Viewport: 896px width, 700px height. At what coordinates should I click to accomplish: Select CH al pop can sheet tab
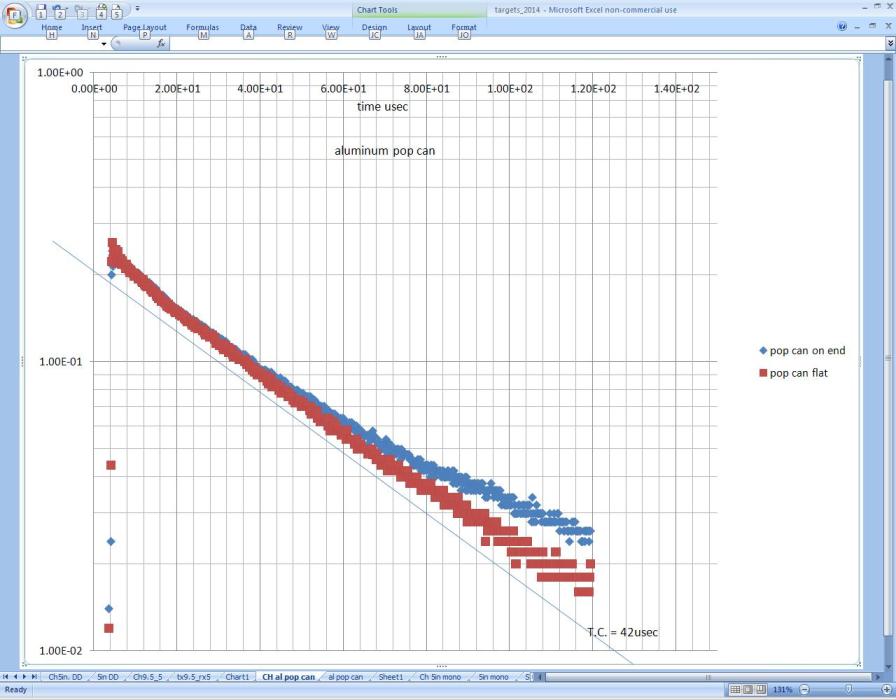click(x=289, y=677)
